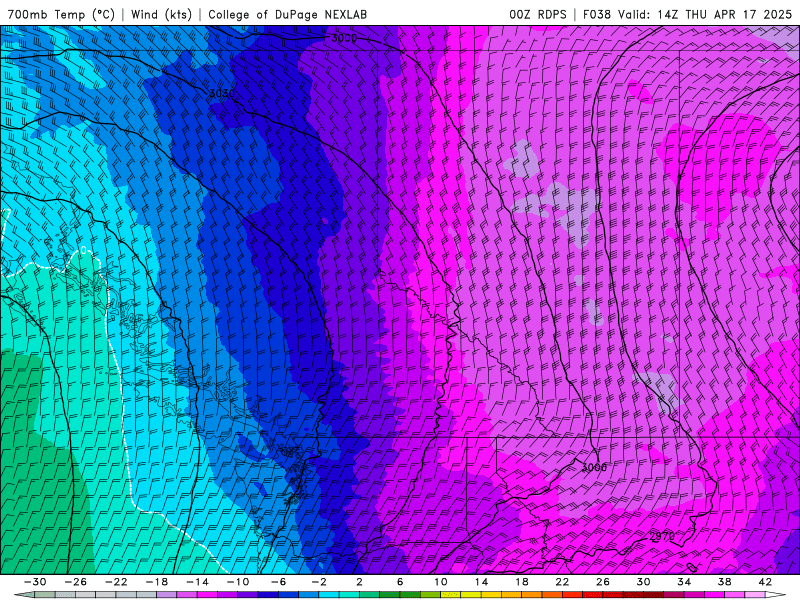The image size is (800, 600).
Task: Click the -26 colorbar tick label
Action: tap(76, 582)
